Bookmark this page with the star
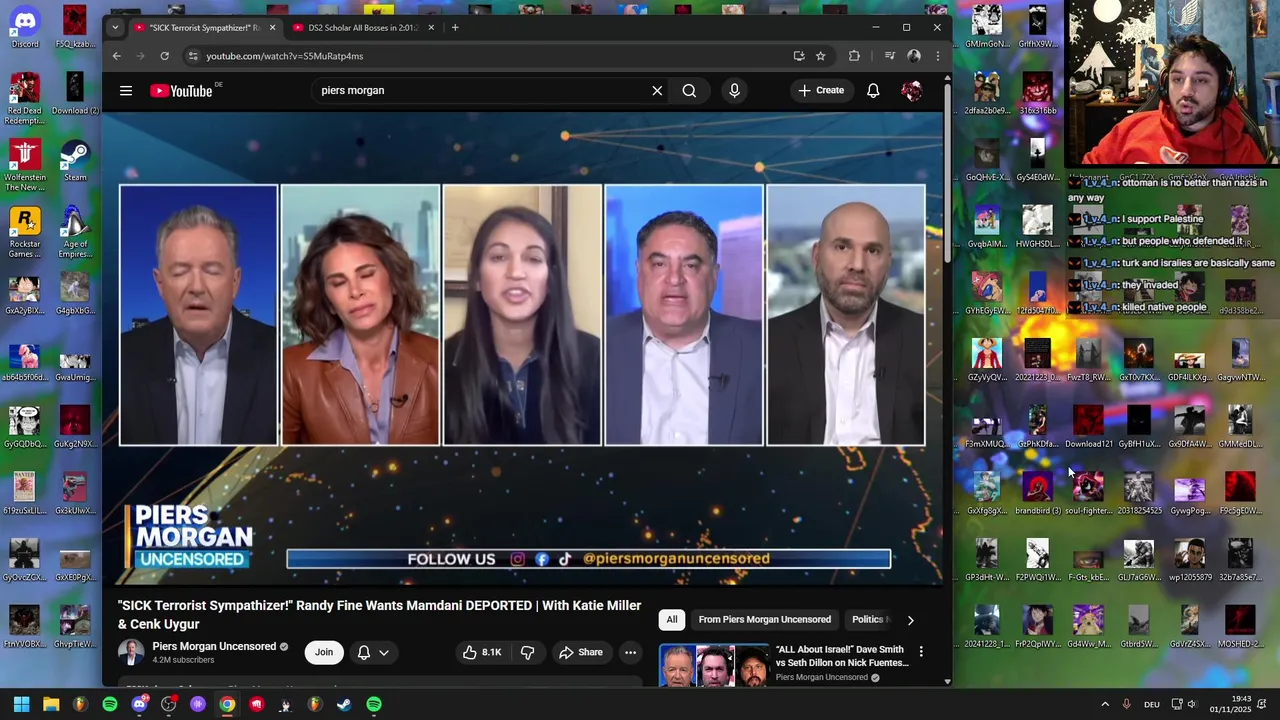1280x720 pixels. pos(821,56)
